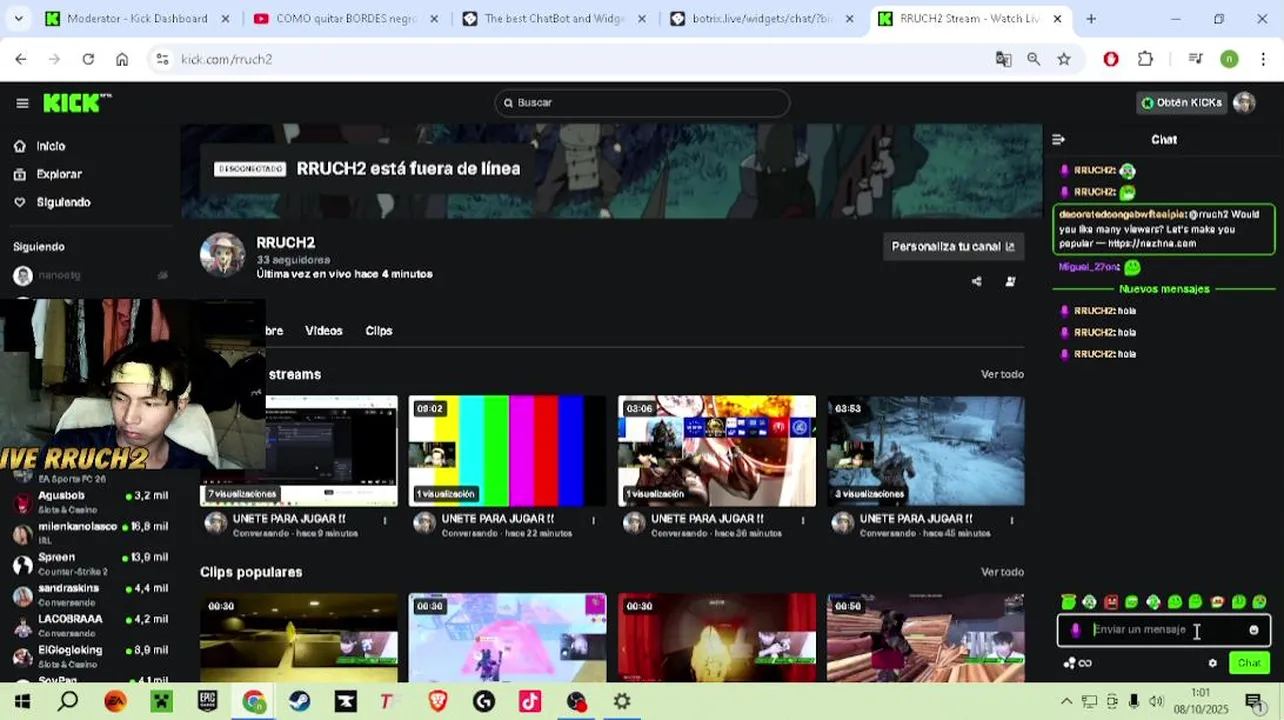Open the hamburger menu beside the KICK logo
Image resolution: width=1284 pixels, height=720 pixels.
(x=22, y=103)
